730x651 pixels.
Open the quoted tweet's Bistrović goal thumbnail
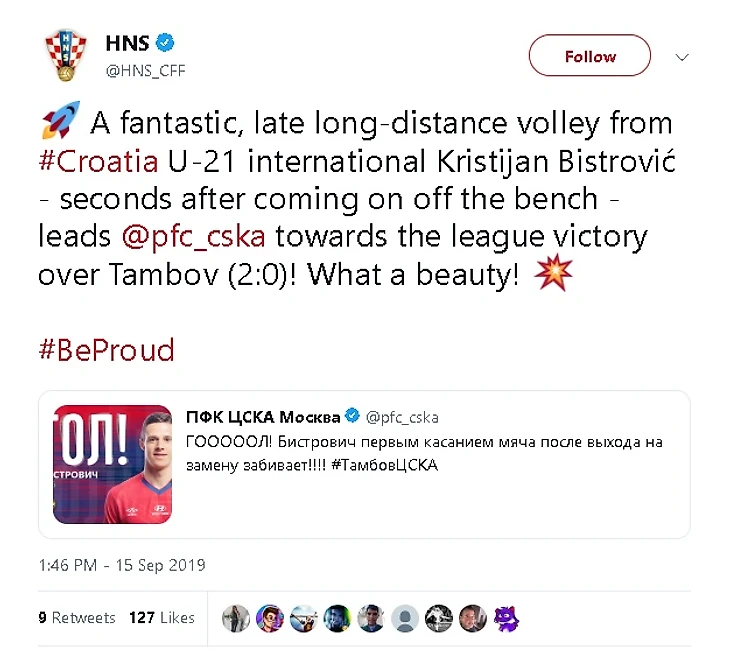[112, 464]
